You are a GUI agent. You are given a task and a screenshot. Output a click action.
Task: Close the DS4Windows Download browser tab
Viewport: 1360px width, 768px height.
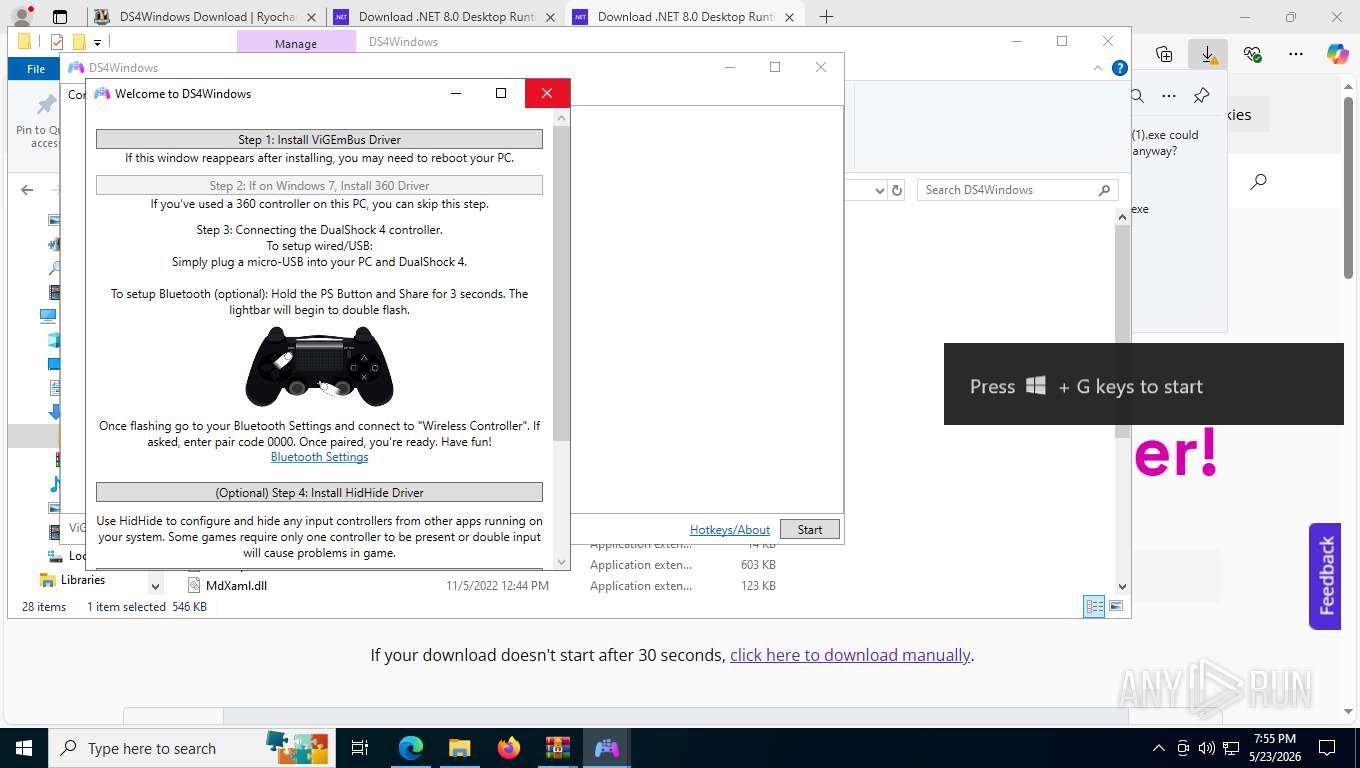point(312,17)
